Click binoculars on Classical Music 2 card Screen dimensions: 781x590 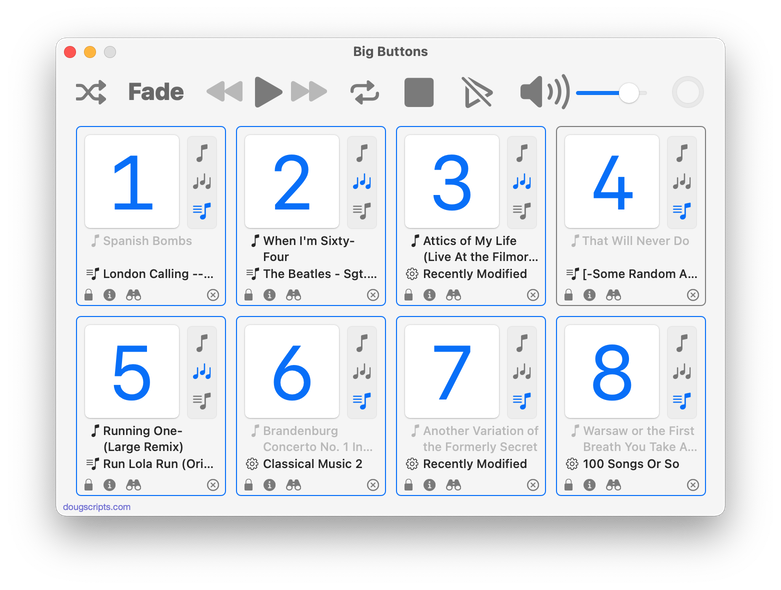point(293,484)
